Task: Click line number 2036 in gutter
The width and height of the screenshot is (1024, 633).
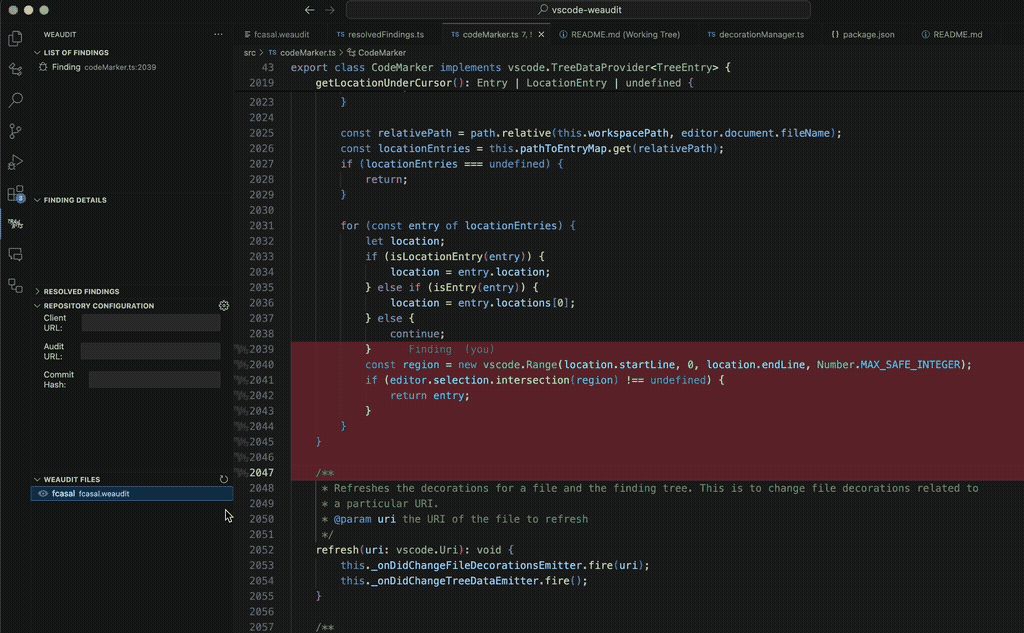Action: (x=261, y=303)
